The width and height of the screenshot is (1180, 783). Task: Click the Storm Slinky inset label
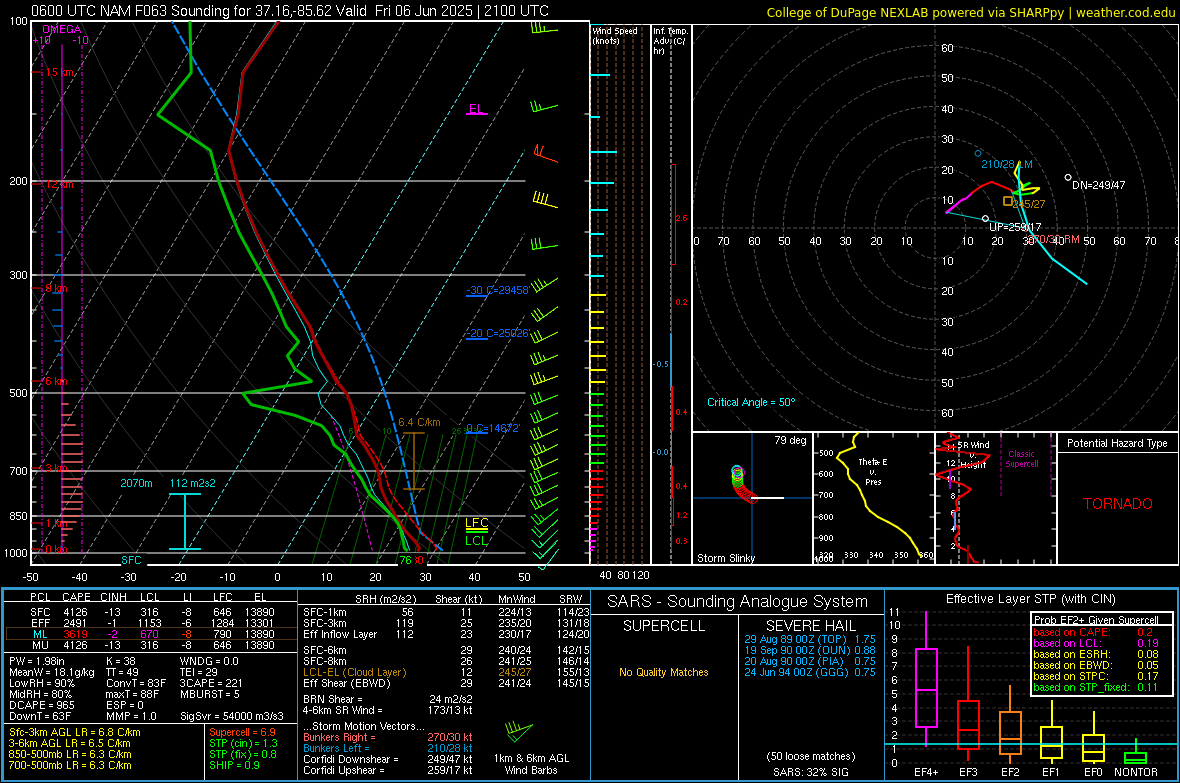click(725, 558)
